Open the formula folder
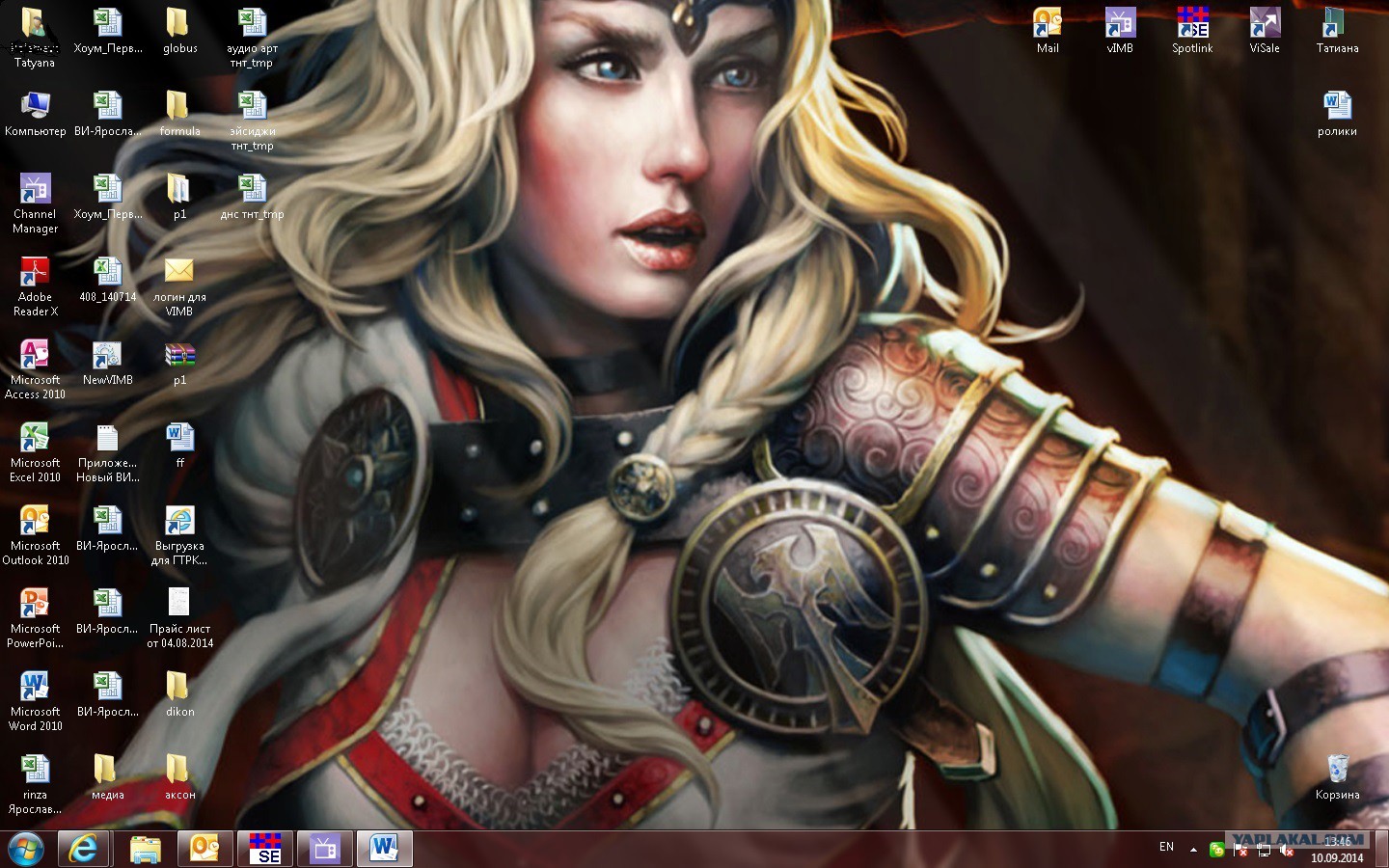The width and height of the screenshot is (1389, 868). tap(179, 115)
